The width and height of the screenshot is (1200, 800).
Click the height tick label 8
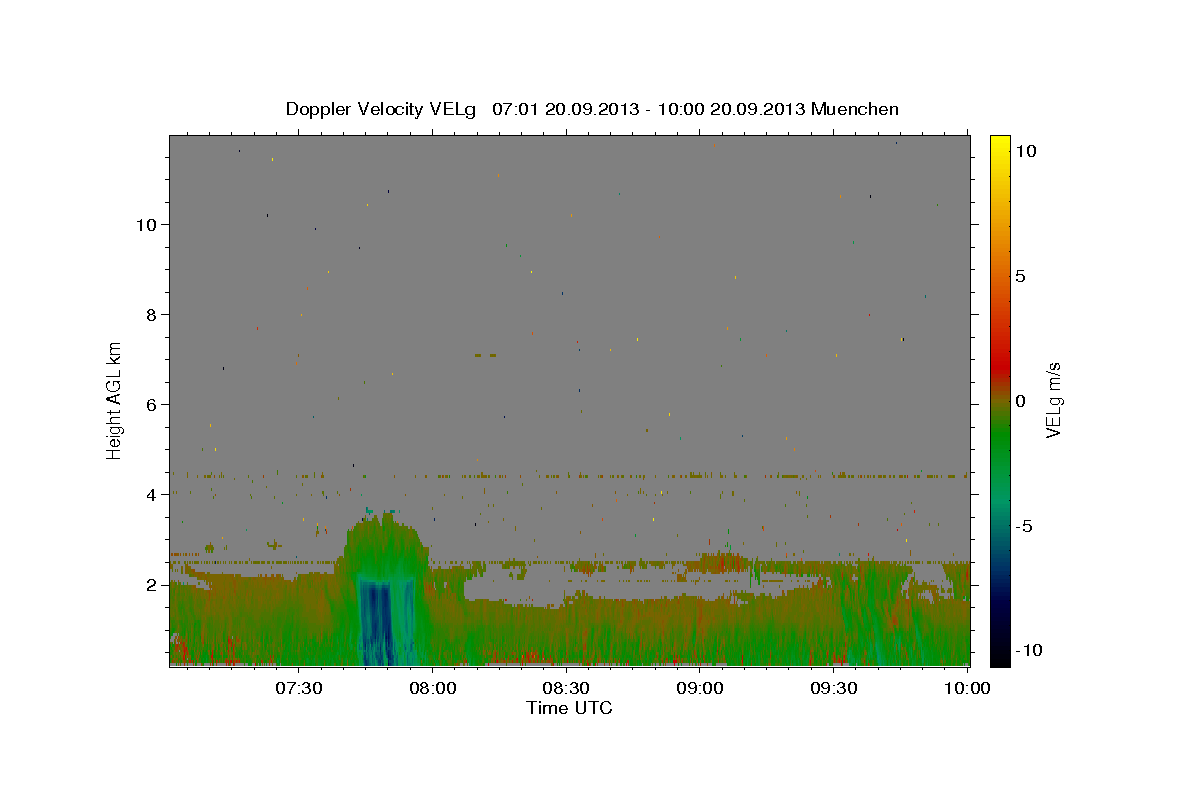pos(152,315)
